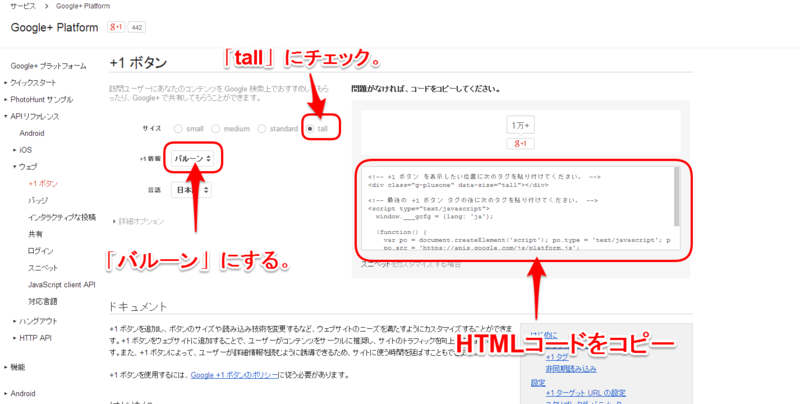This screenshot has width=800, height=404.
Task: Open 非同期読み込み link in contents box
Action: (571, 368)
